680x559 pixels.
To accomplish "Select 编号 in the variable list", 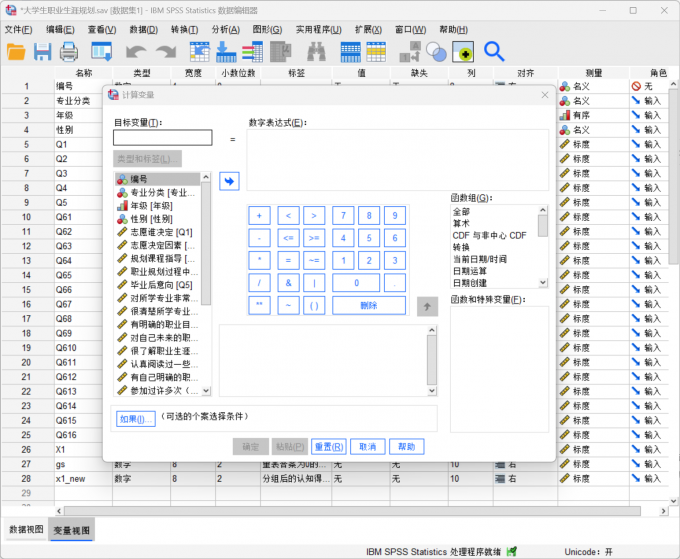I will tap(157, 179).
